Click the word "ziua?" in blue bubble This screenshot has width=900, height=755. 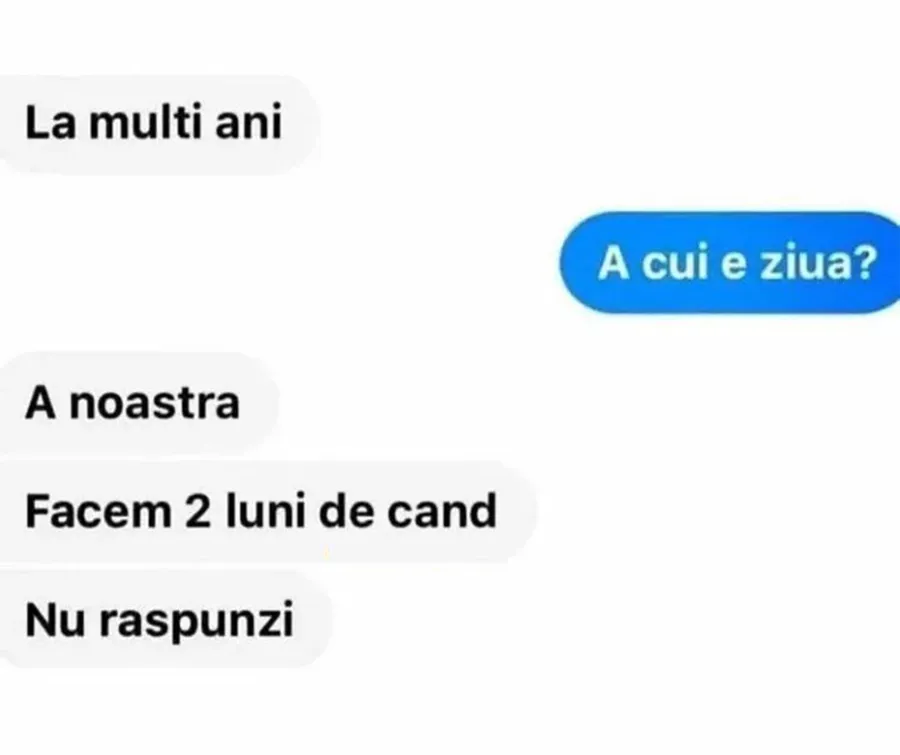(x=819, y=263)
